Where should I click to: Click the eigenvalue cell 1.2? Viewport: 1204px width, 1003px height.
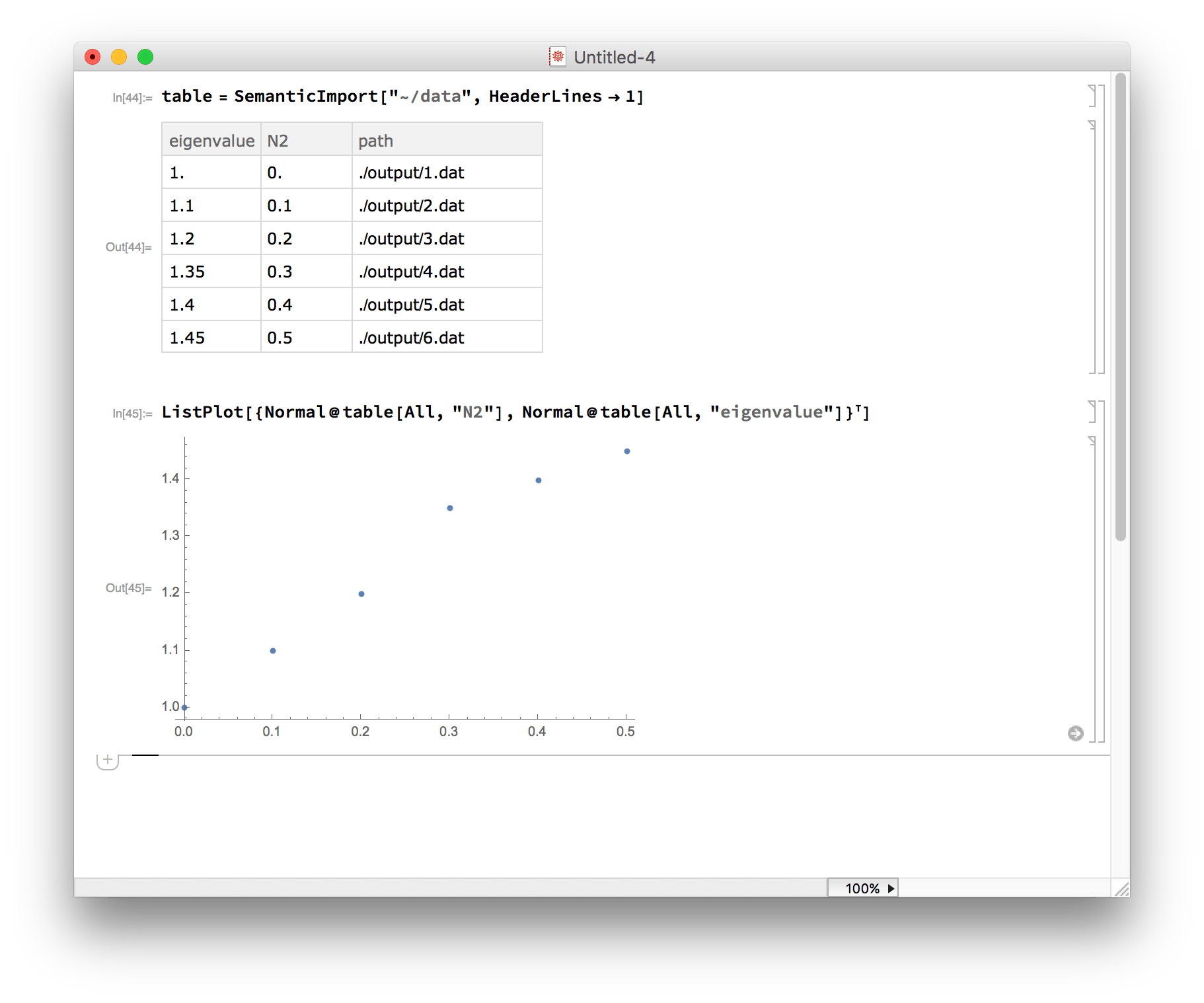(x=211, y=239)
